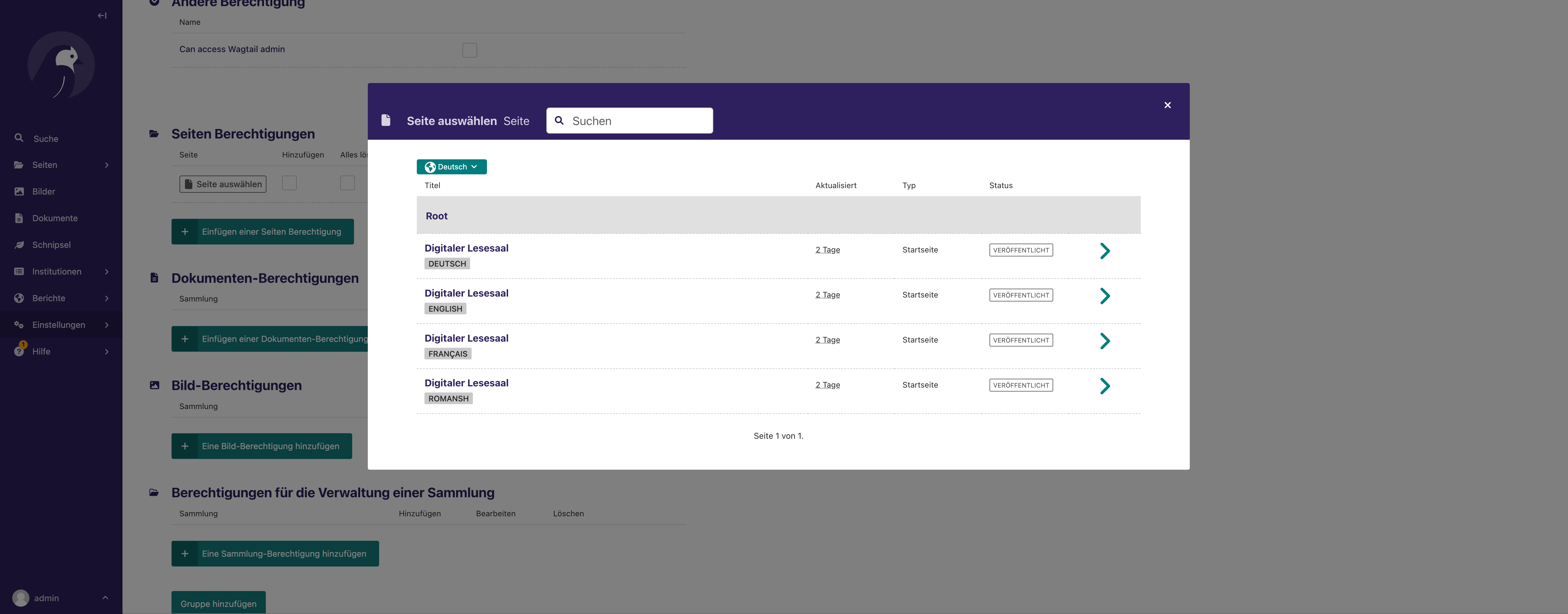Image resolution: width=1568 pixels, height=614 pixels.
Task: Click the Hilfe question mark icon
Action: [x=19, y=351]
